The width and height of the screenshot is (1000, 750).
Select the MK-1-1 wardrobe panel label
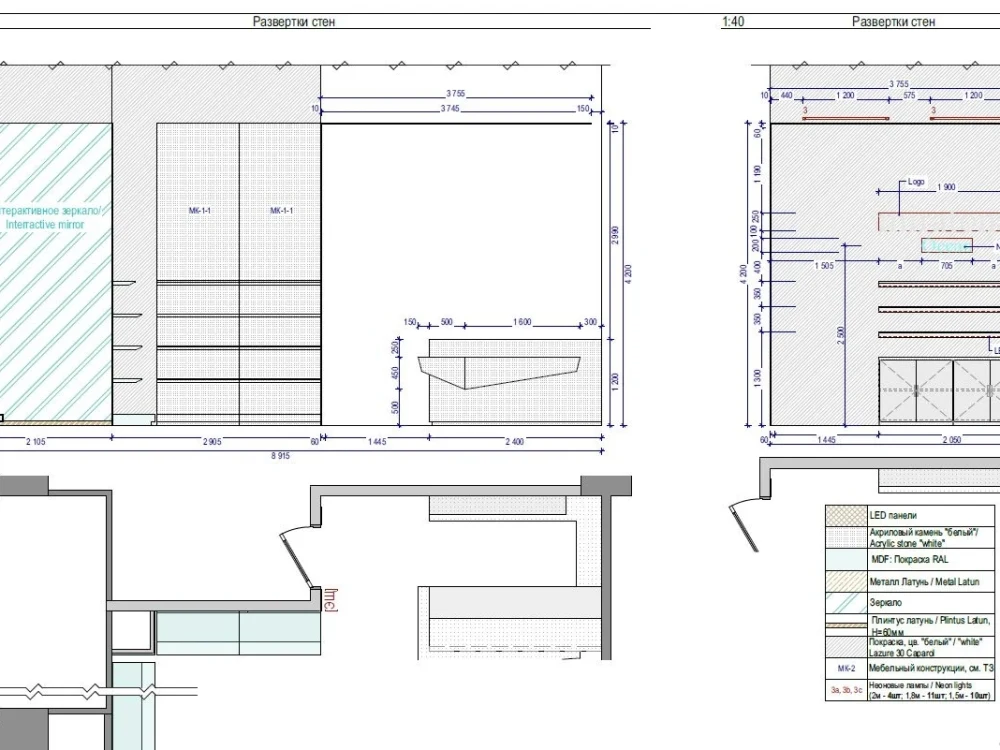pos(199,211)
